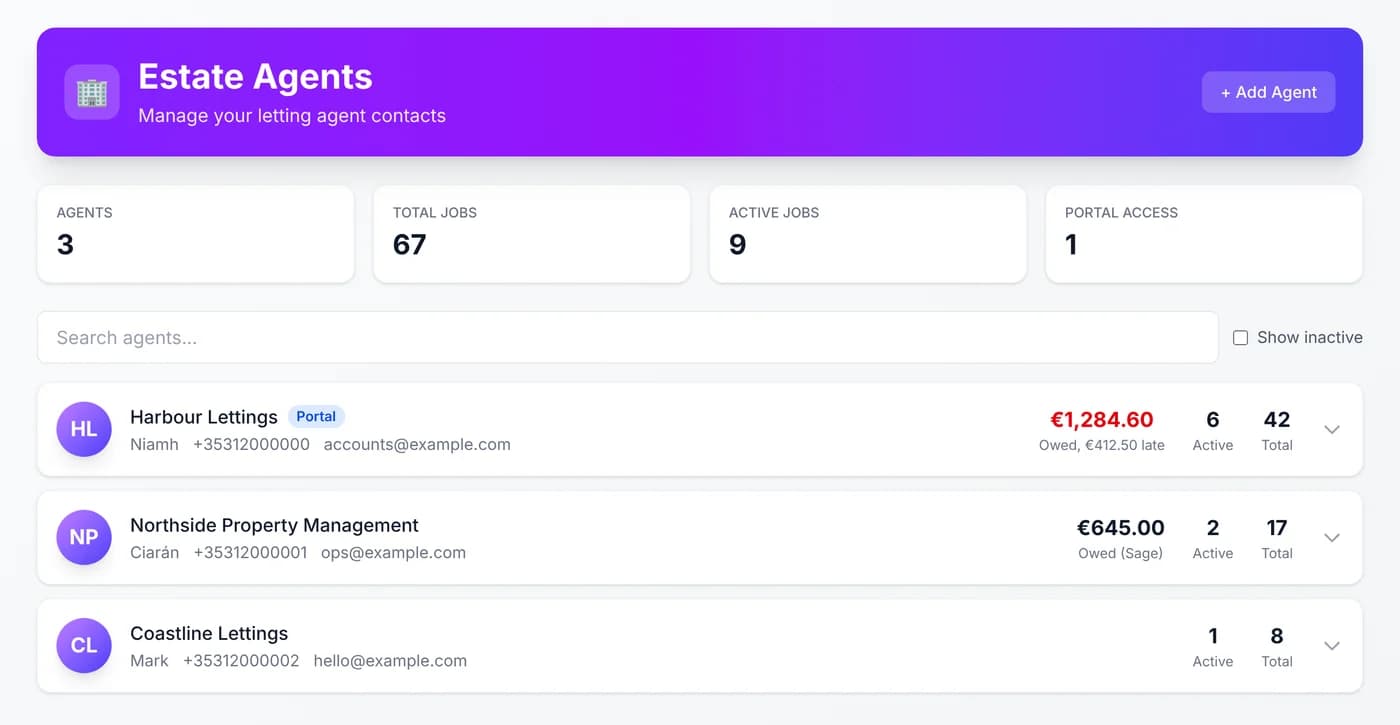Click the €645.00 owed amount
Viewport: 1400px width, 725px height.
(x=1120, y=528)
